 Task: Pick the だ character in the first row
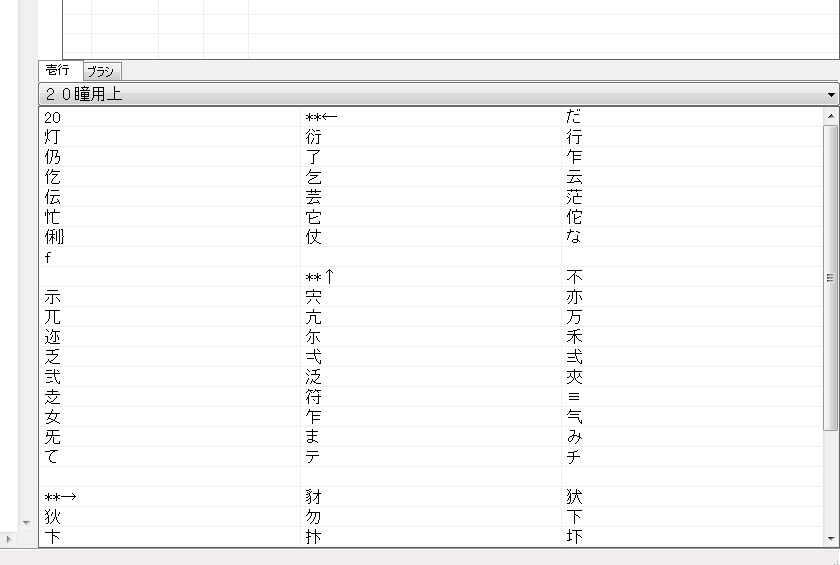pos(573,117)
